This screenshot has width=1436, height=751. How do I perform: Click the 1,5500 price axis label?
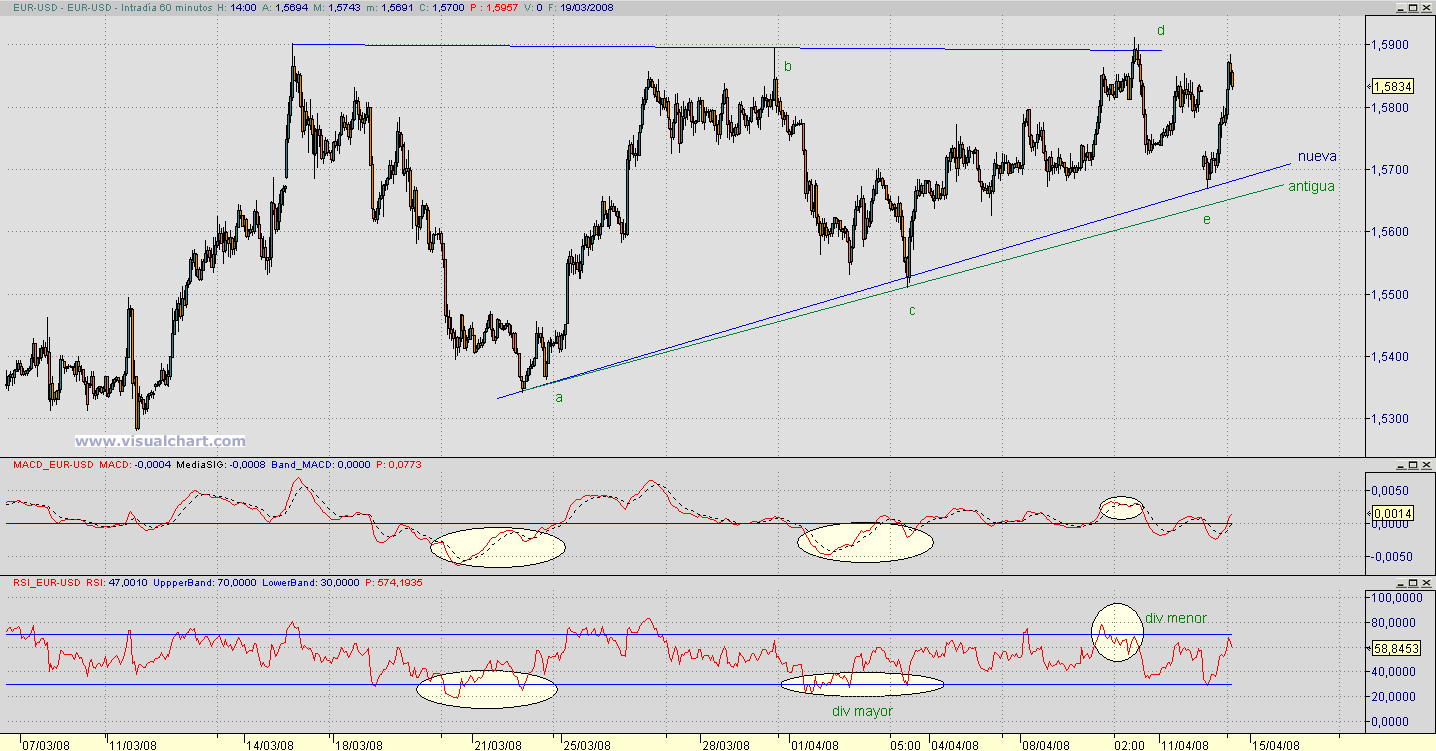pyautogui.click(x=1391, y=295)
